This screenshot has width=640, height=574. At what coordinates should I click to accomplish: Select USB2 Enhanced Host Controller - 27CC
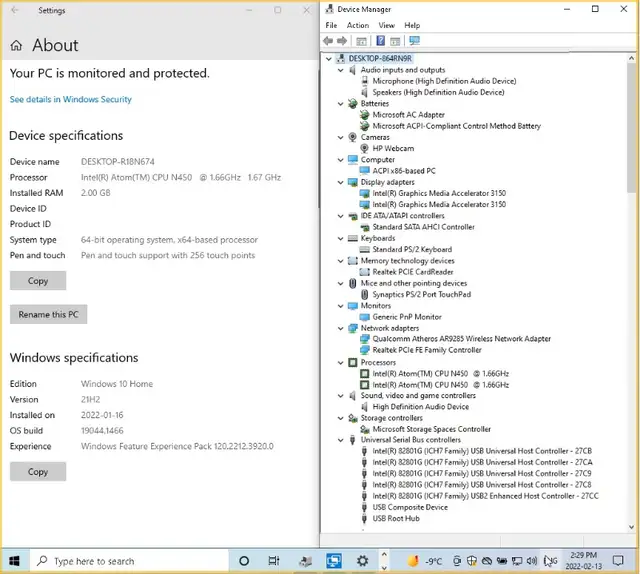click(x=485, y=496)
